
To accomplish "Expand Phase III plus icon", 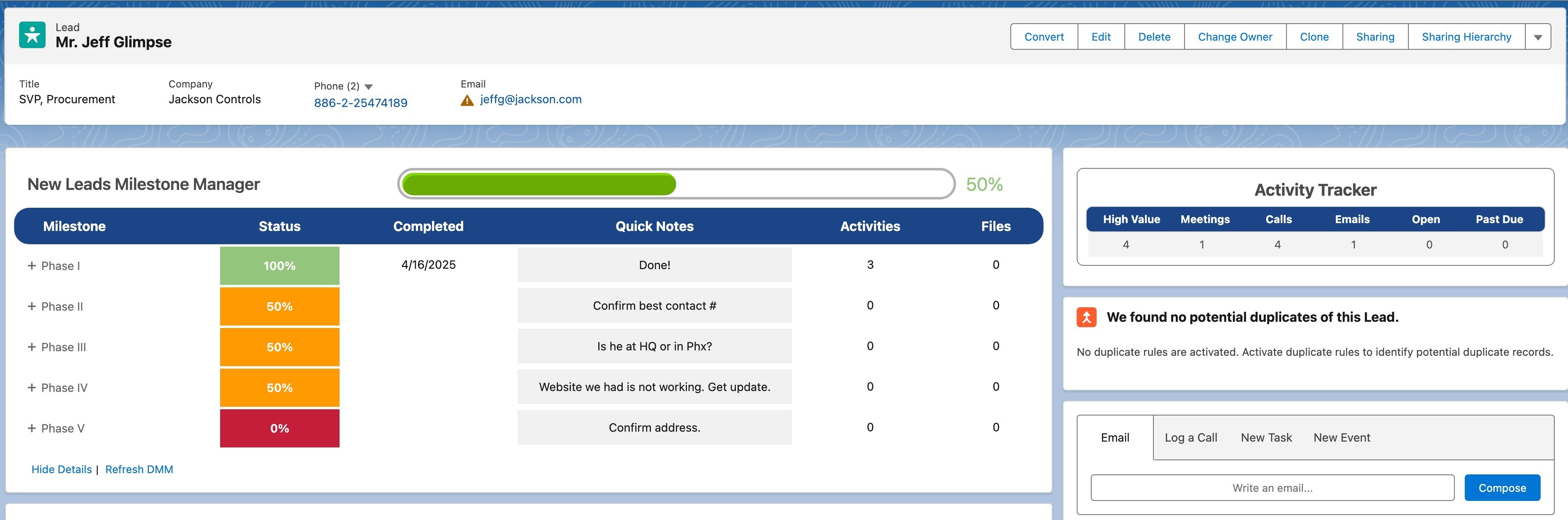I will pos(32,347).
